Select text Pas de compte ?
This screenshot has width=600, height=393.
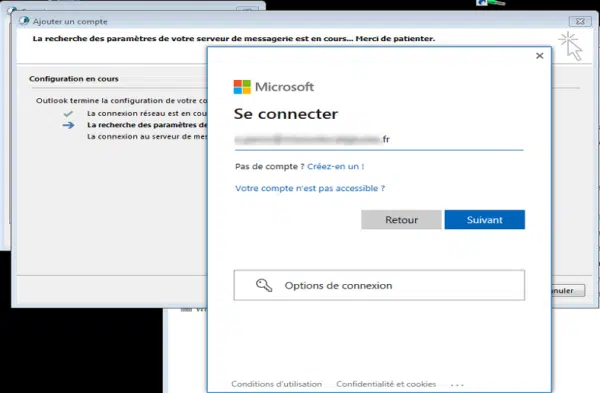pos(270,166)
